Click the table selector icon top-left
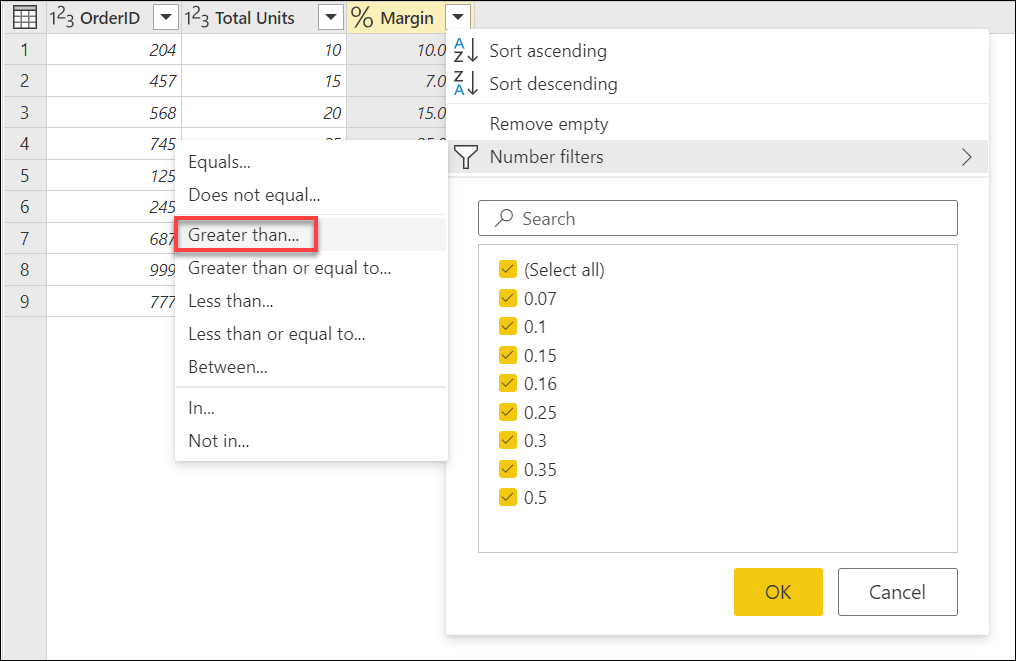 point(23,17)
